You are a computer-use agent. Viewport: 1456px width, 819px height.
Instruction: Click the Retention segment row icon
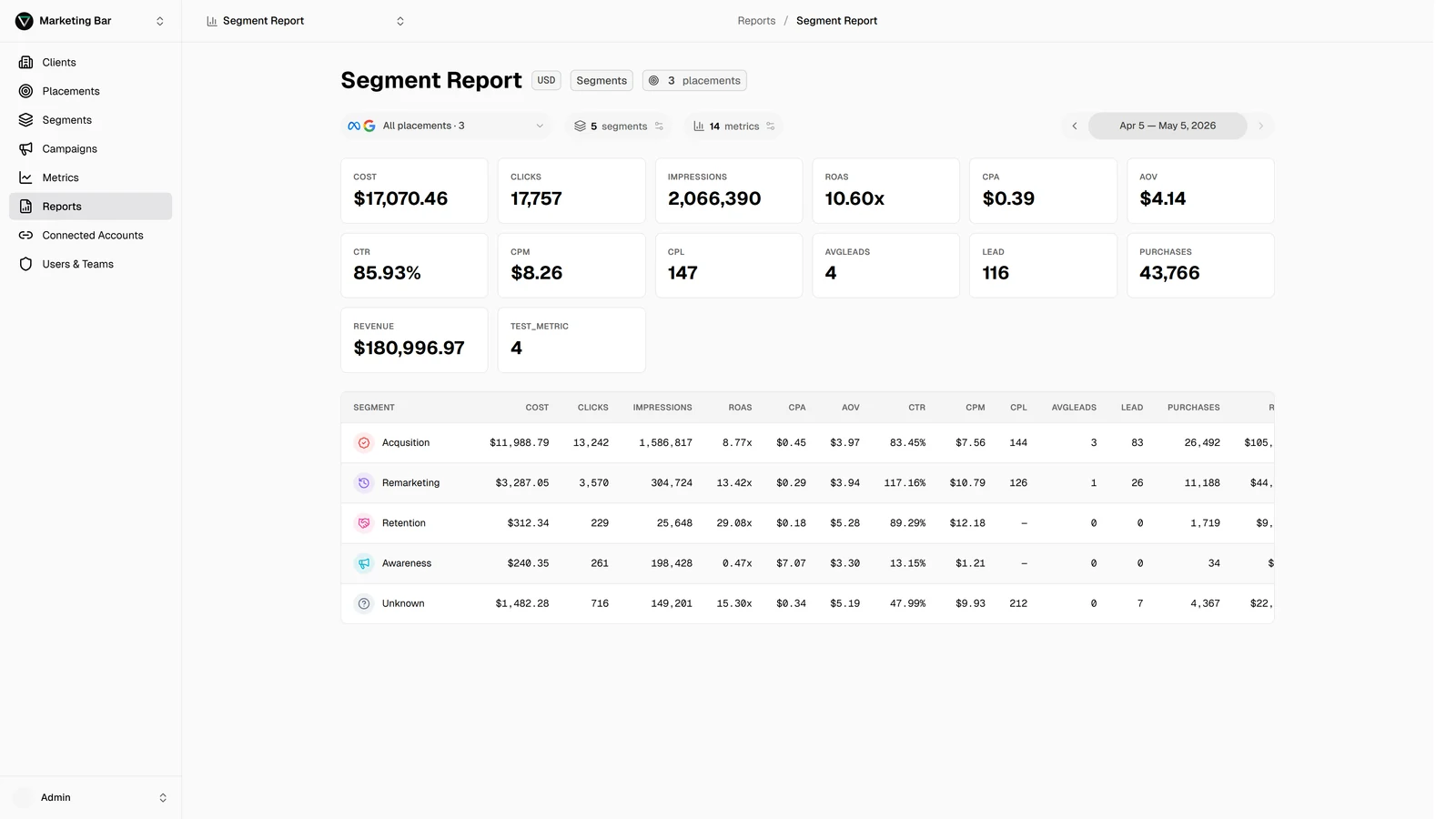pos(364,523)
